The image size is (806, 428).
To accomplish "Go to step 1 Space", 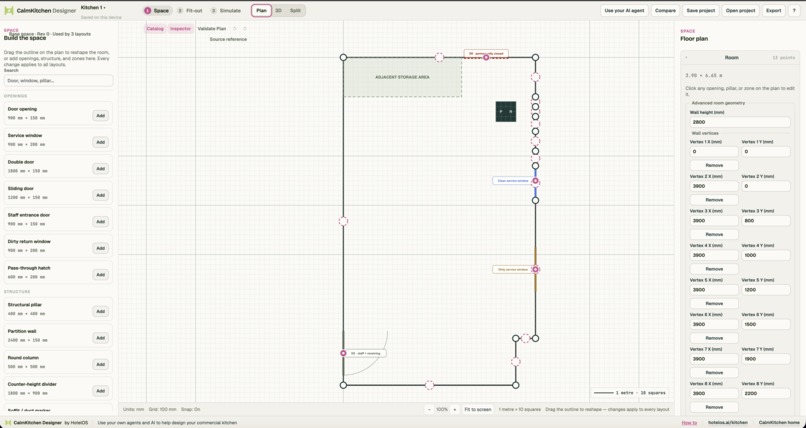I will 156,10.
